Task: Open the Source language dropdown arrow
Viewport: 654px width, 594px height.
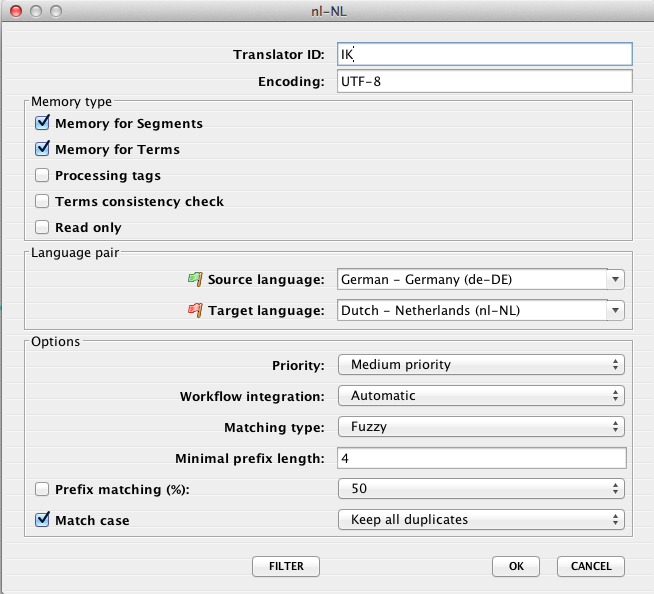Action: (616, 279)
